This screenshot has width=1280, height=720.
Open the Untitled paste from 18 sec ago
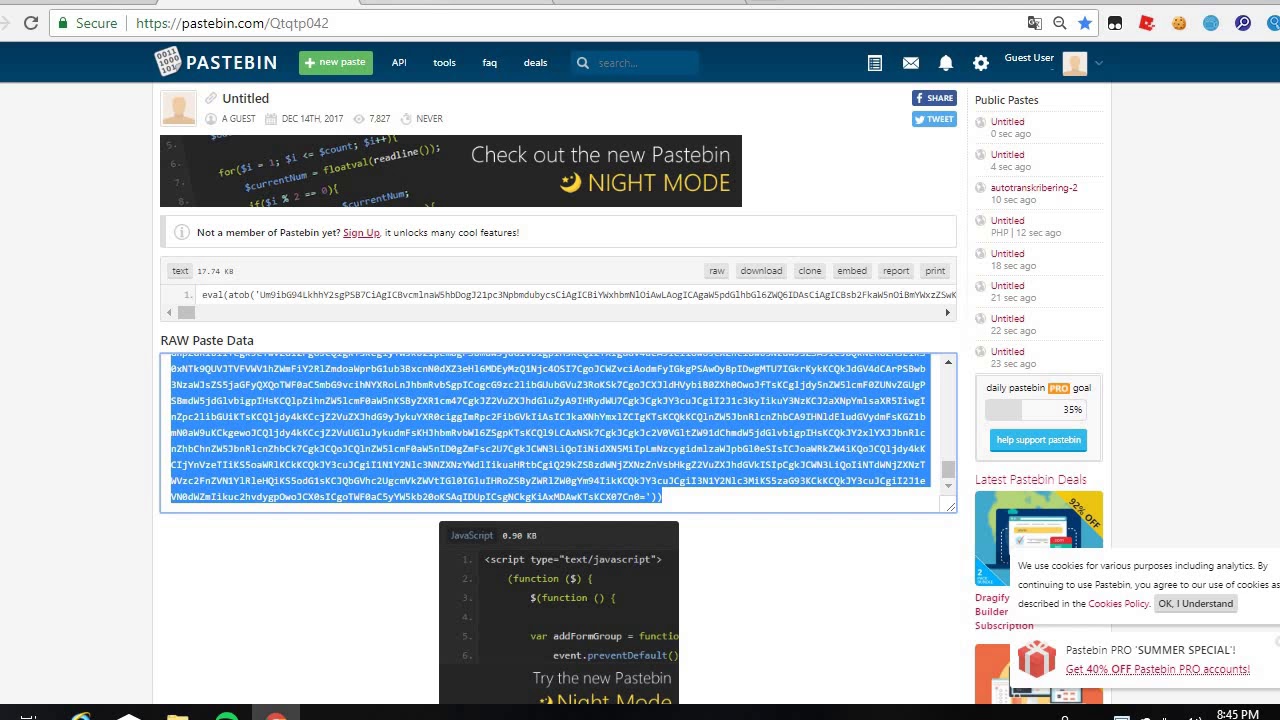pos(1007,254)
